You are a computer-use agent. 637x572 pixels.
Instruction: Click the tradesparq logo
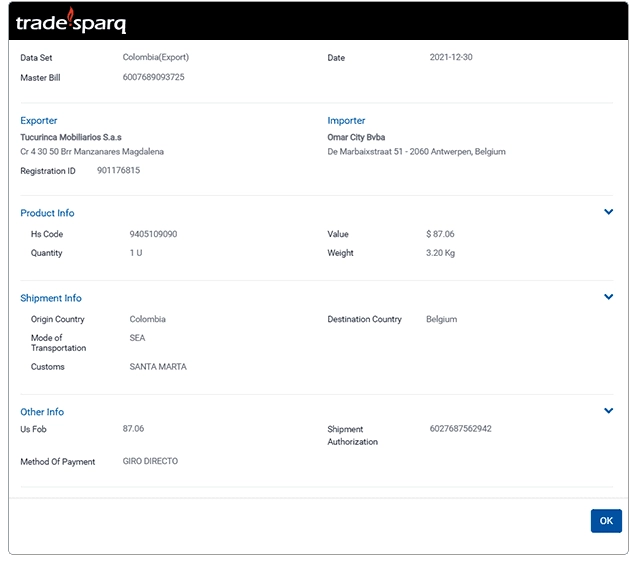pos(71,21)
